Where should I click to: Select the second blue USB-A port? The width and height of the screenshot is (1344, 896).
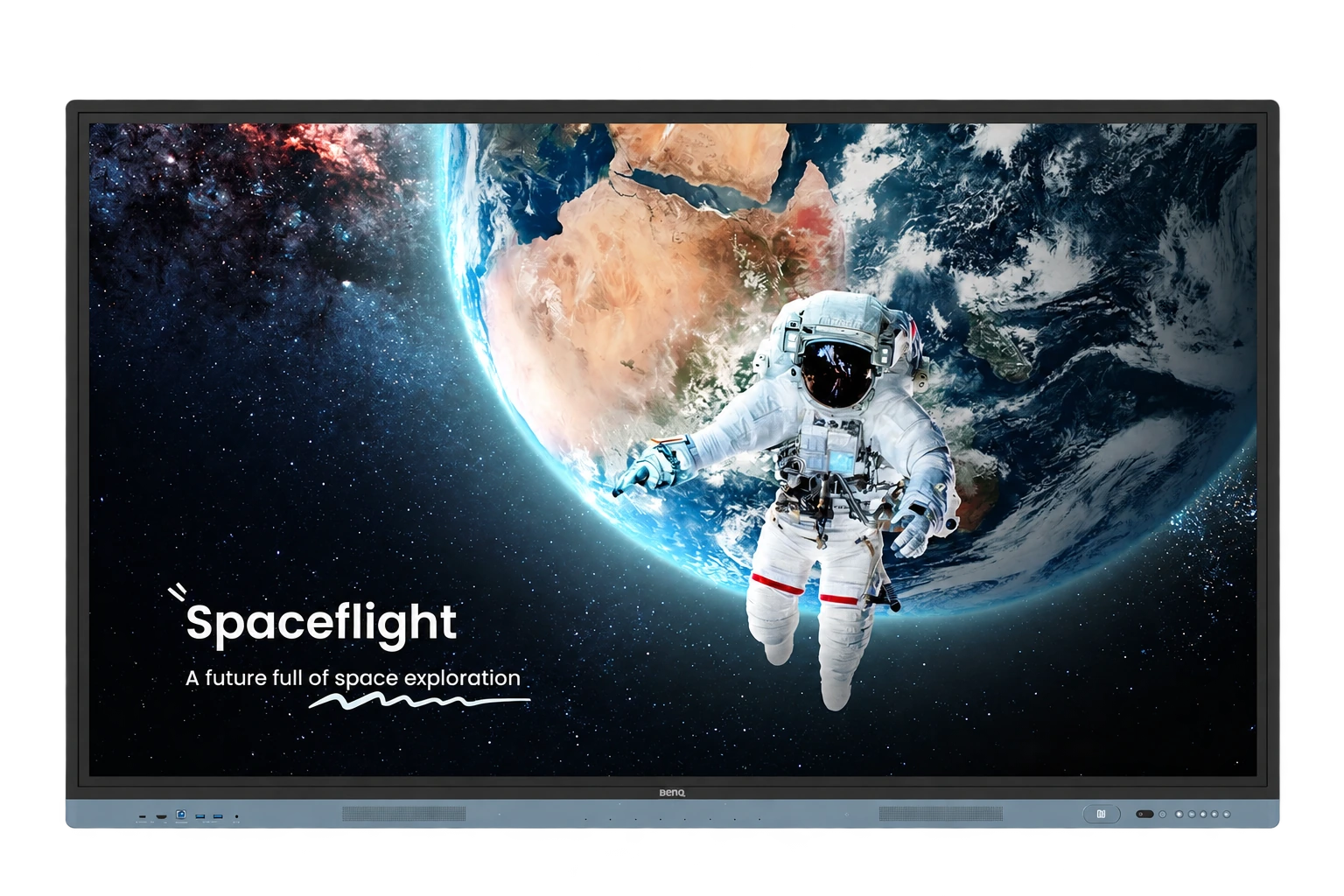(218, 816)
